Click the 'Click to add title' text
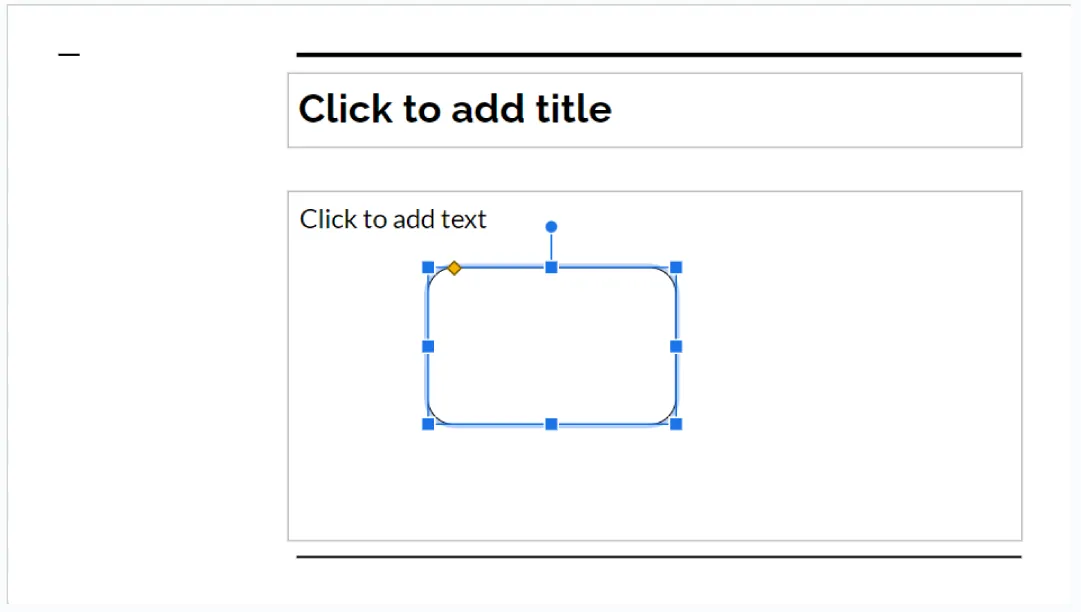The height and width of the screenshot is (612, 1081). click(x=454, y=109)
